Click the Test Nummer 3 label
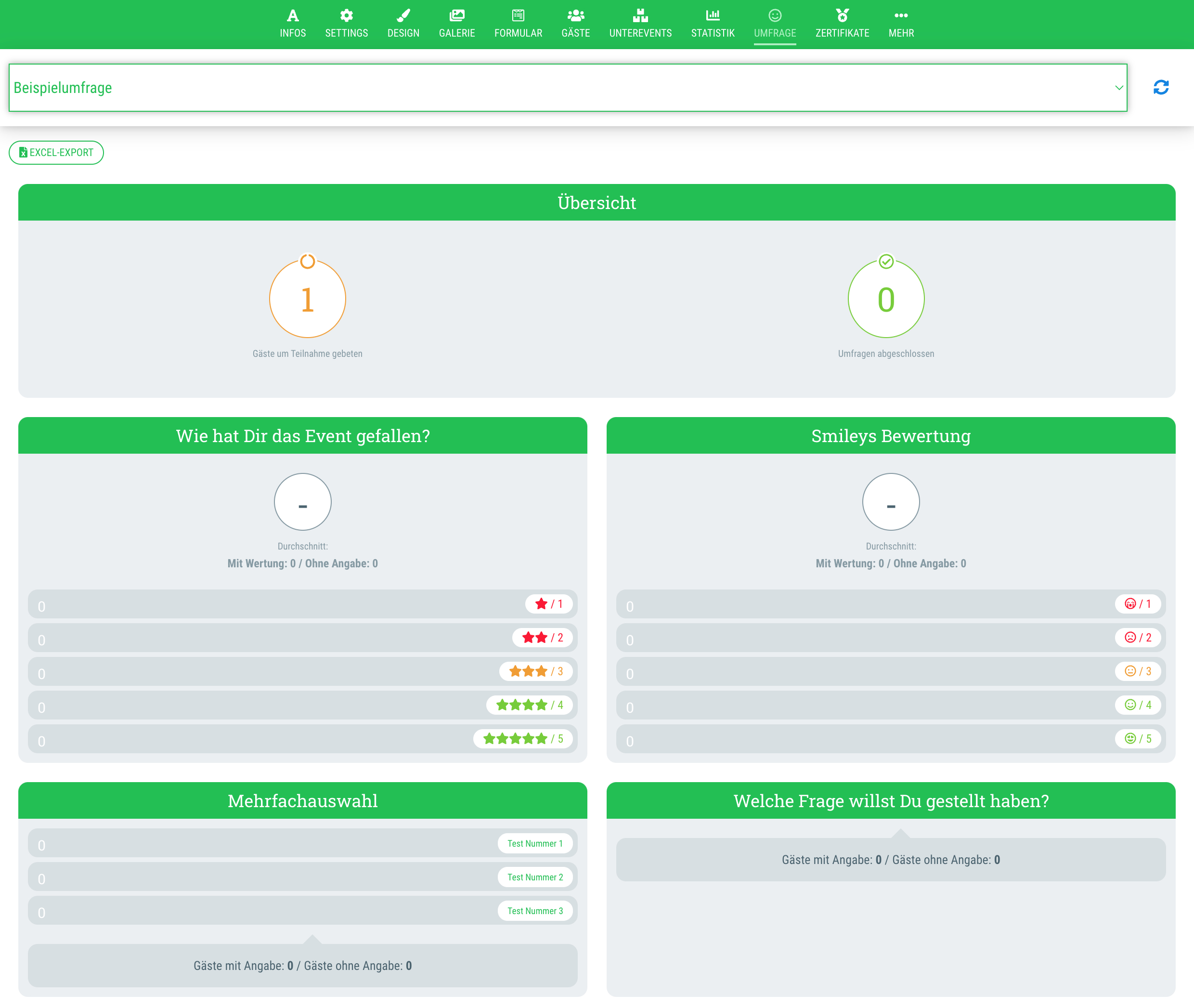Viewport: 1194px width, 1008px height. (x=535, y=911)
